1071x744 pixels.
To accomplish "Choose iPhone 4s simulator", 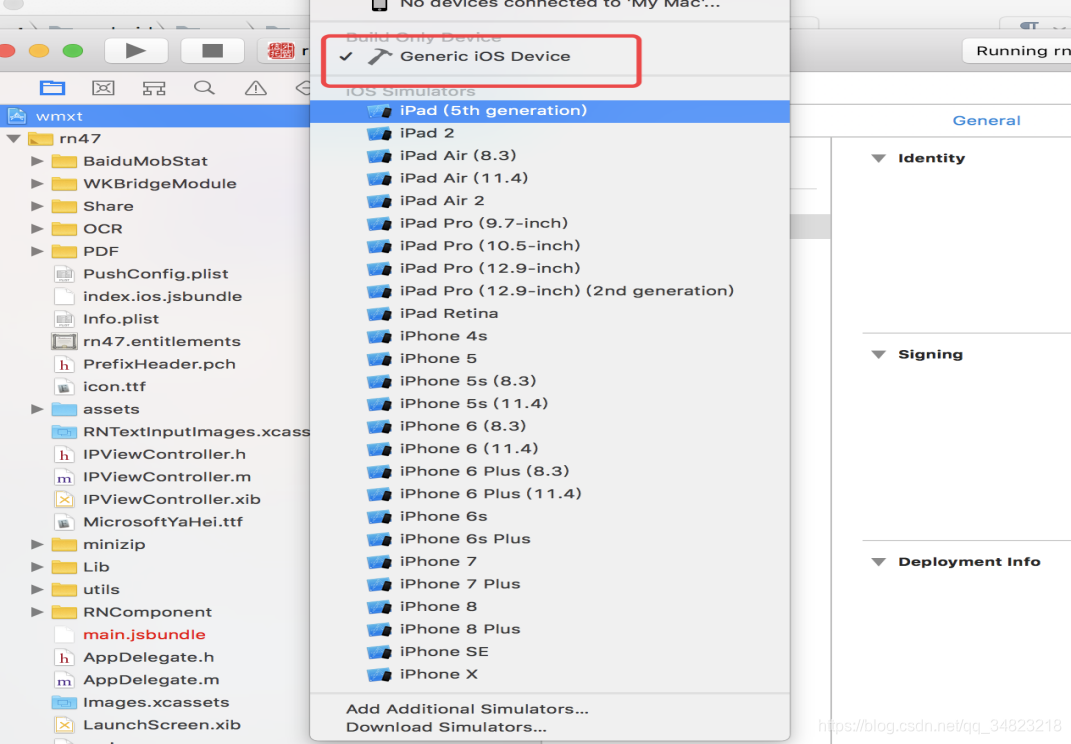I will [x=550, y=336].
